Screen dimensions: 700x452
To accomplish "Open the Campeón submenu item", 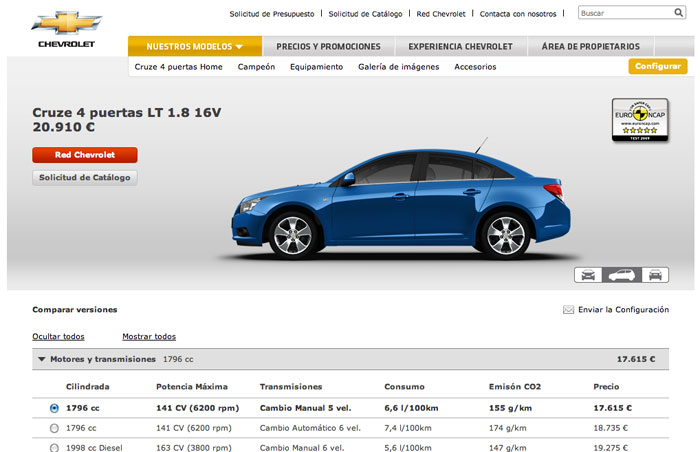I will pos(256,67).
